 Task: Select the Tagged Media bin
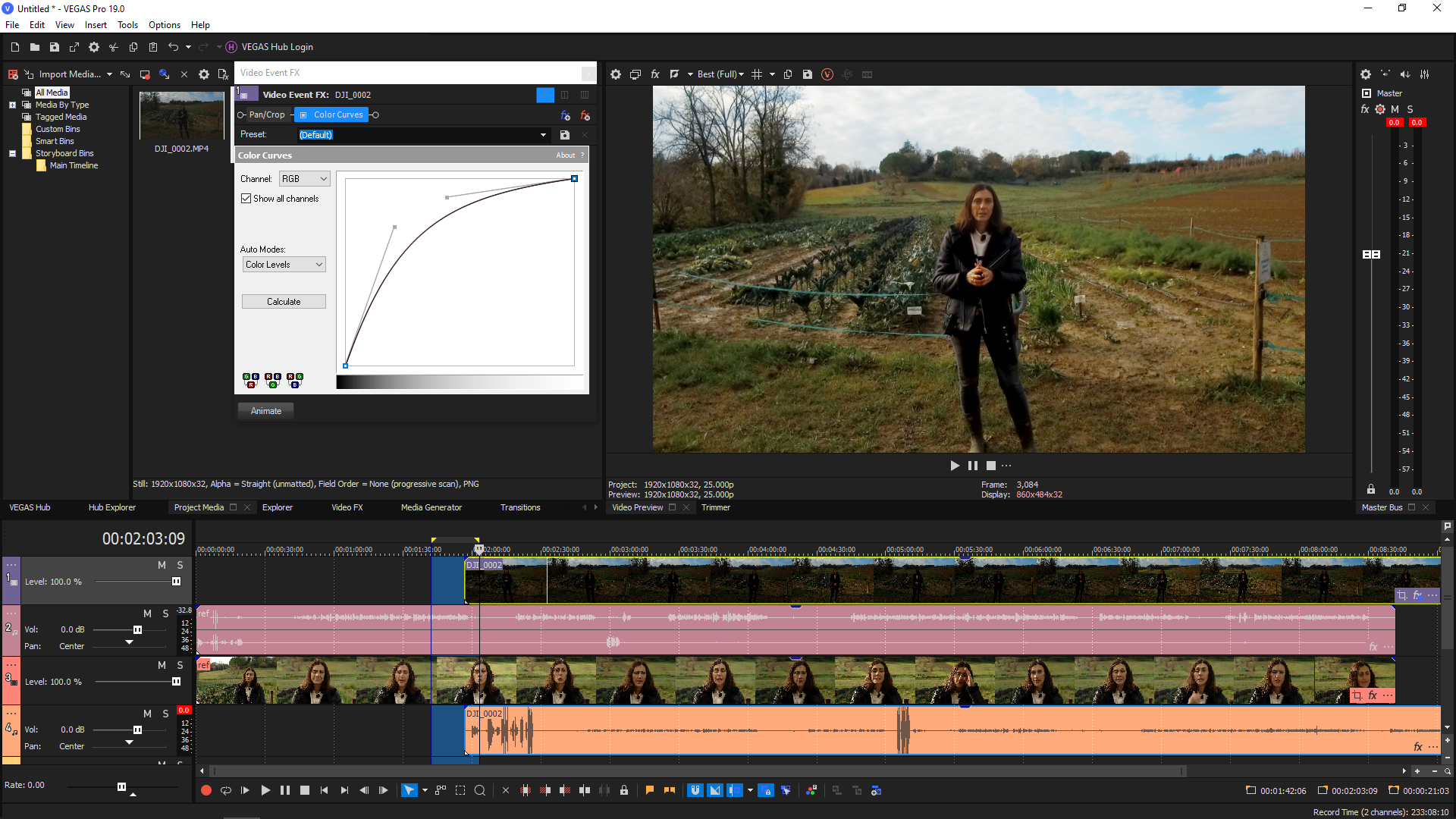pyautogui.click(x=61, y=117)
